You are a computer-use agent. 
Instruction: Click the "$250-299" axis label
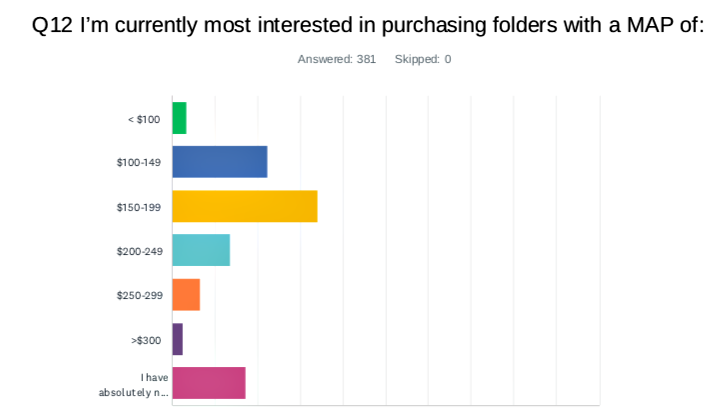coord(139,296)
